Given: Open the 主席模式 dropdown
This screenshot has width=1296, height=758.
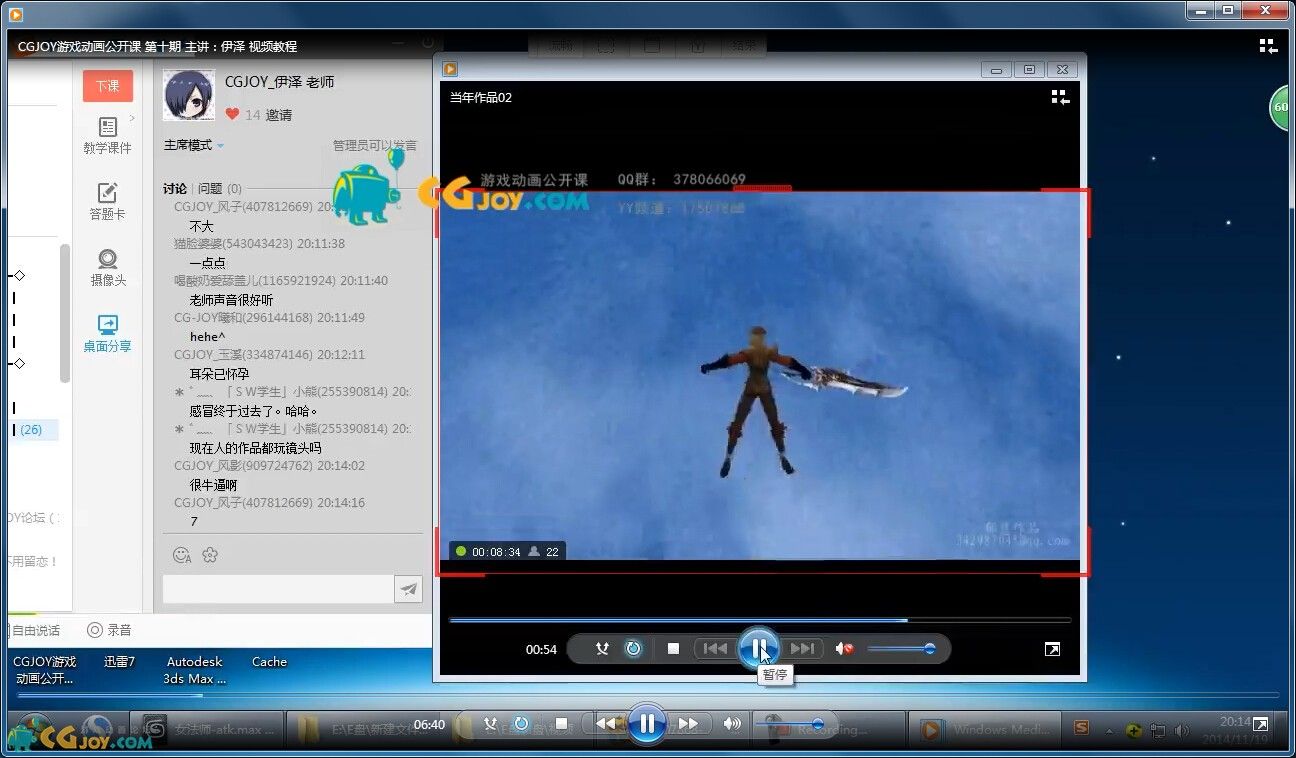Looking at the screenshot, I should point(193,145).
